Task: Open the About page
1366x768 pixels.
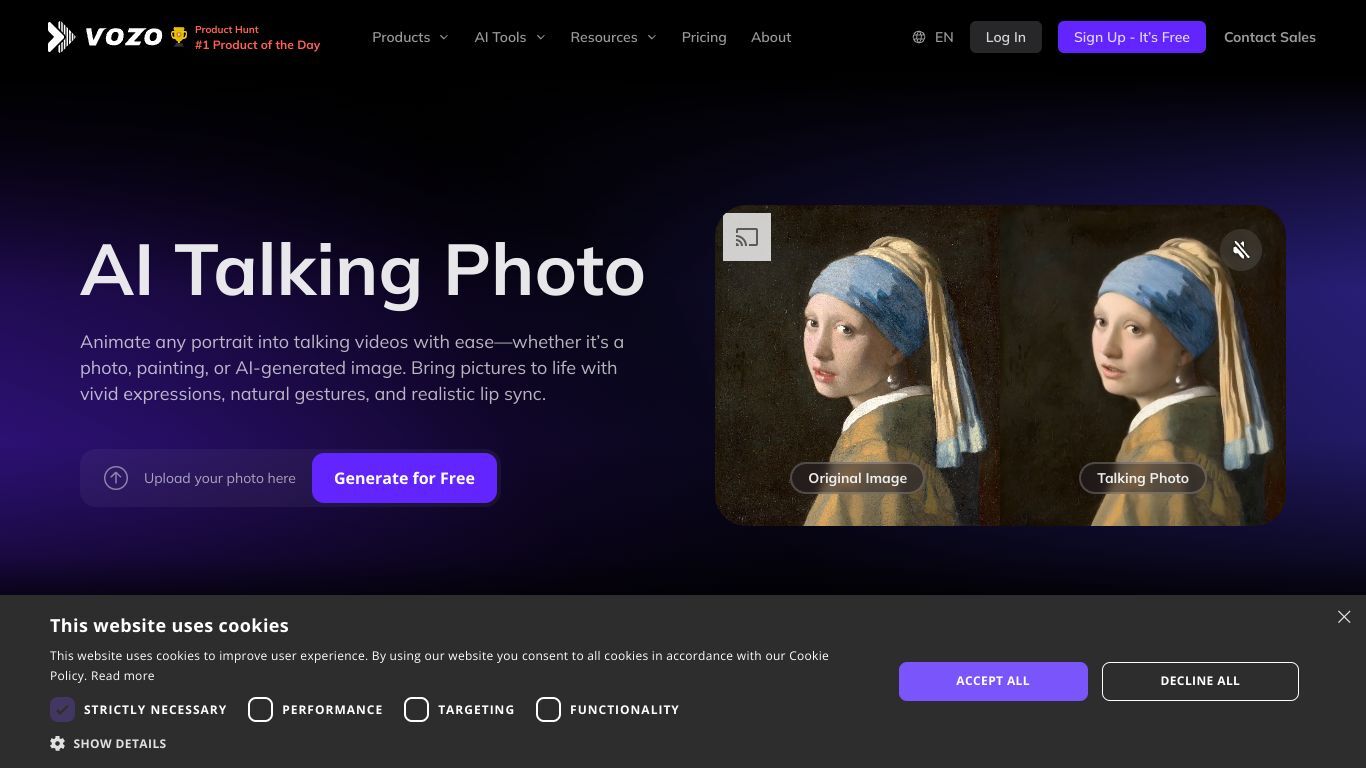Action: 771,37
